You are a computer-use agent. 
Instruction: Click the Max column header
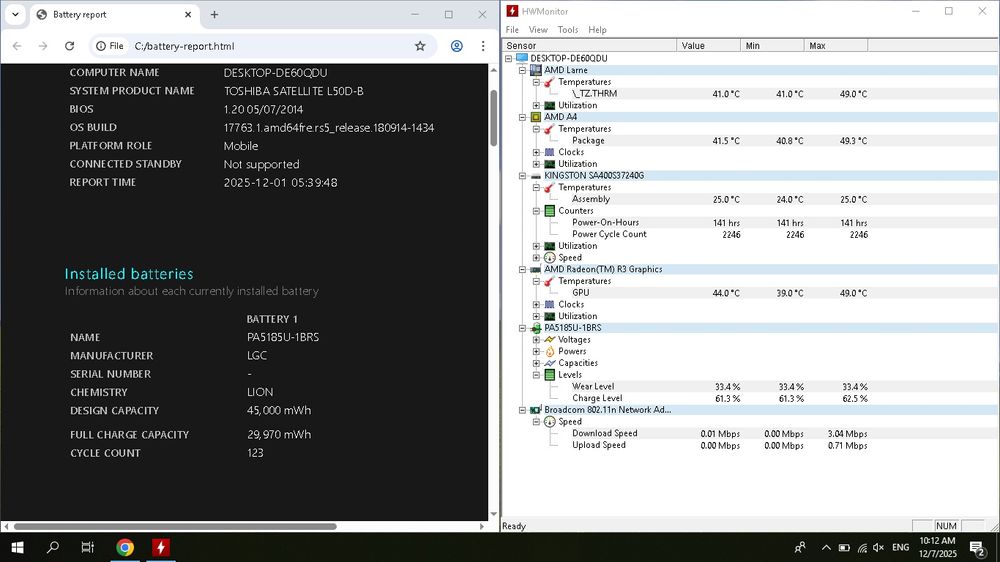(x=836, y=46)
